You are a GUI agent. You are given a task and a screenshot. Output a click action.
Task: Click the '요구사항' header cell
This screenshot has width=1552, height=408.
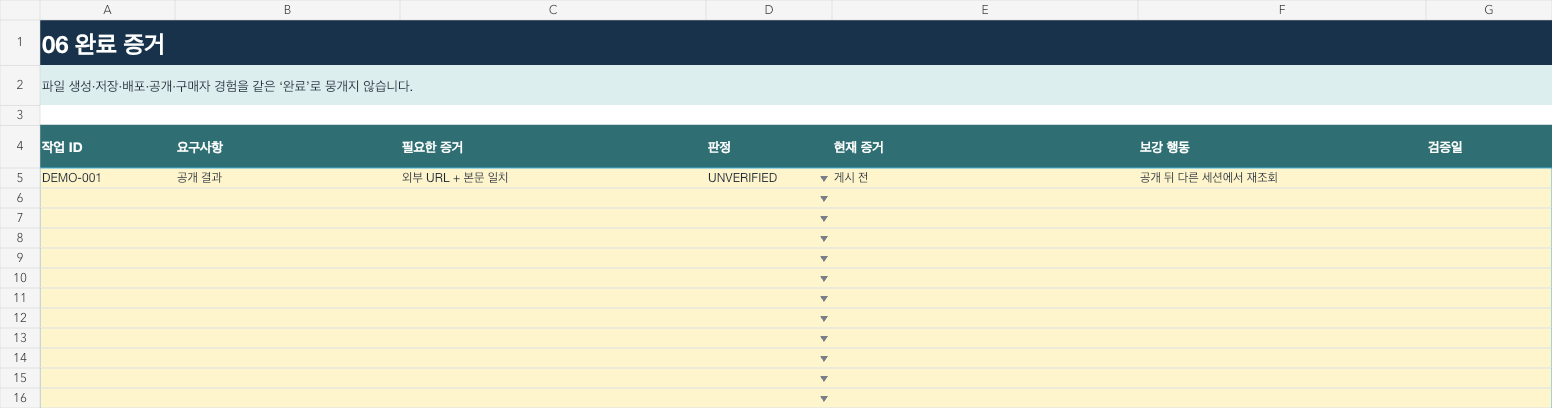click(x=287, y=147)
